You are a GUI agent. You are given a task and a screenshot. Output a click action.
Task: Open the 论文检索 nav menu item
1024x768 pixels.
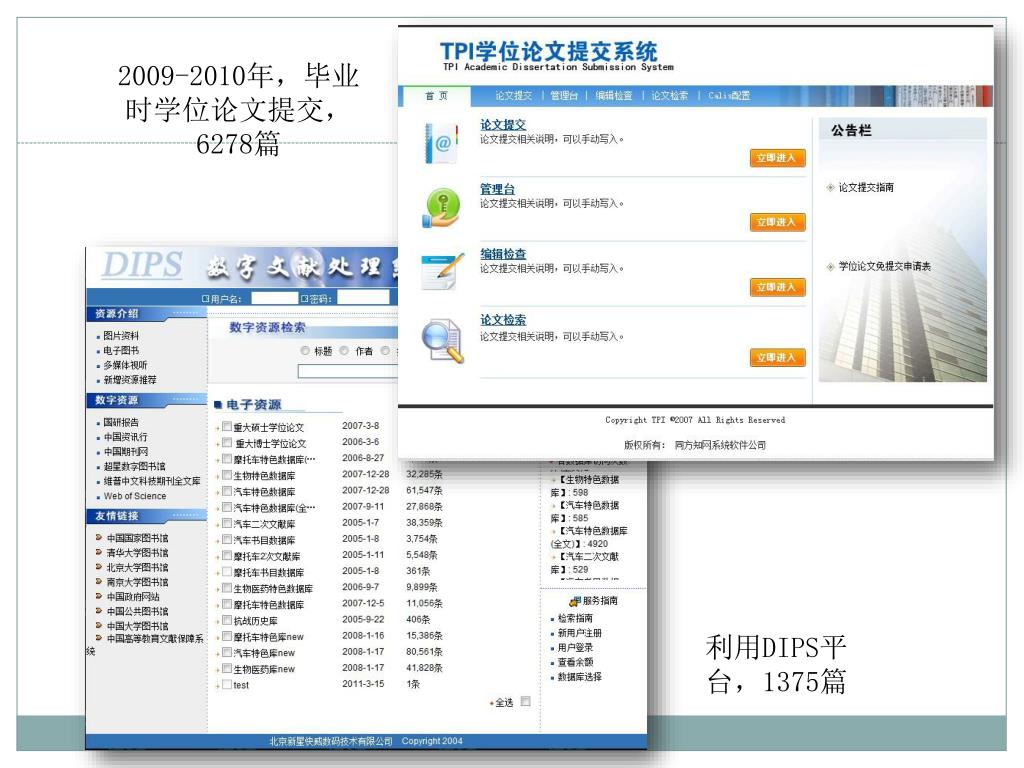(x=669, y=95)
